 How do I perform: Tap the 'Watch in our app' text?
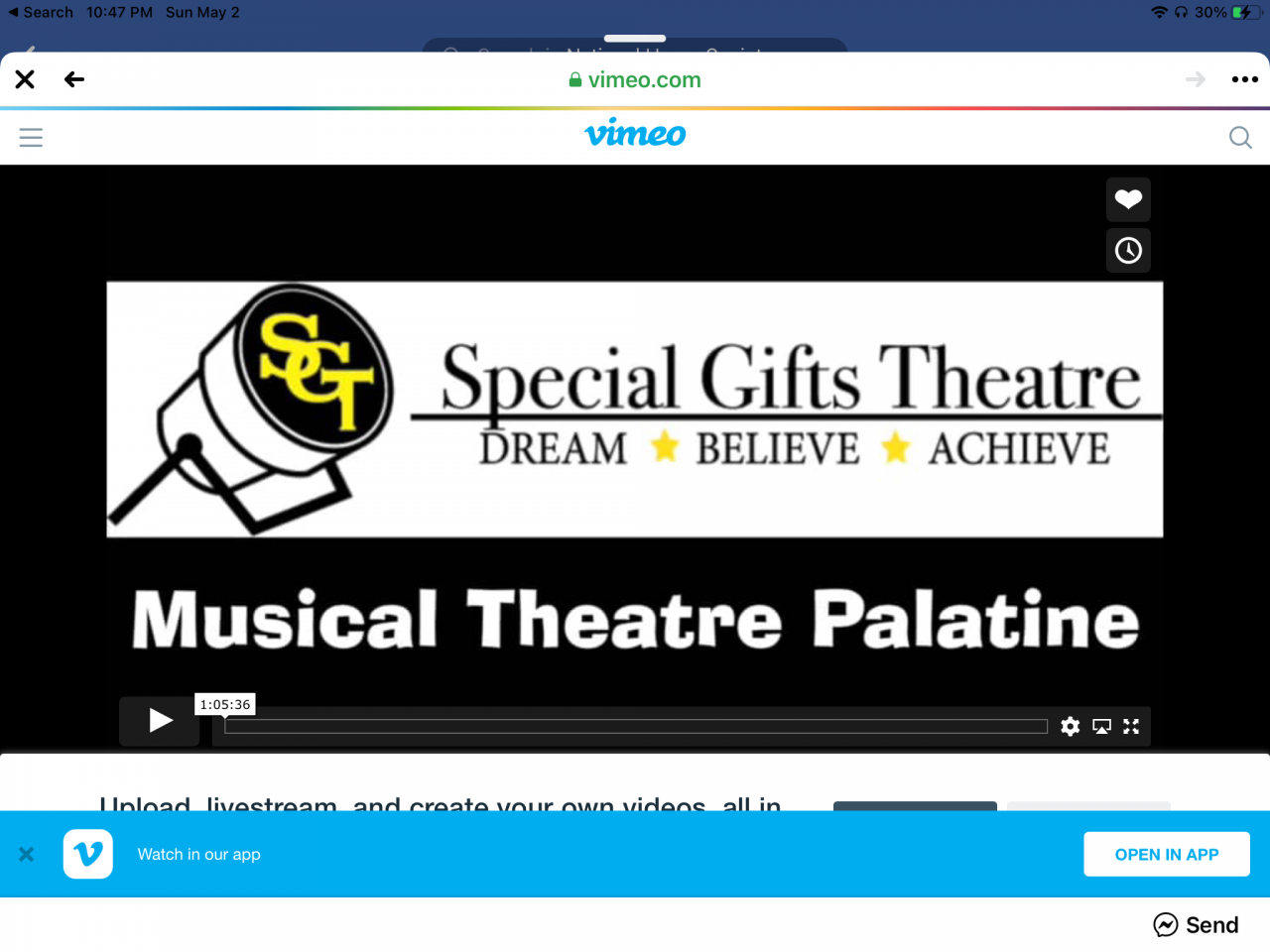(x=199, y=854)
